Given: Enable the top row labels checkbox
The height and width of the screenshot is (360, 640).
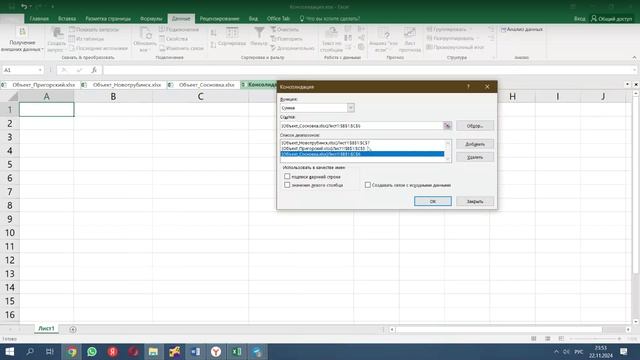Looking at the screenshot, I should coord(287,176).
